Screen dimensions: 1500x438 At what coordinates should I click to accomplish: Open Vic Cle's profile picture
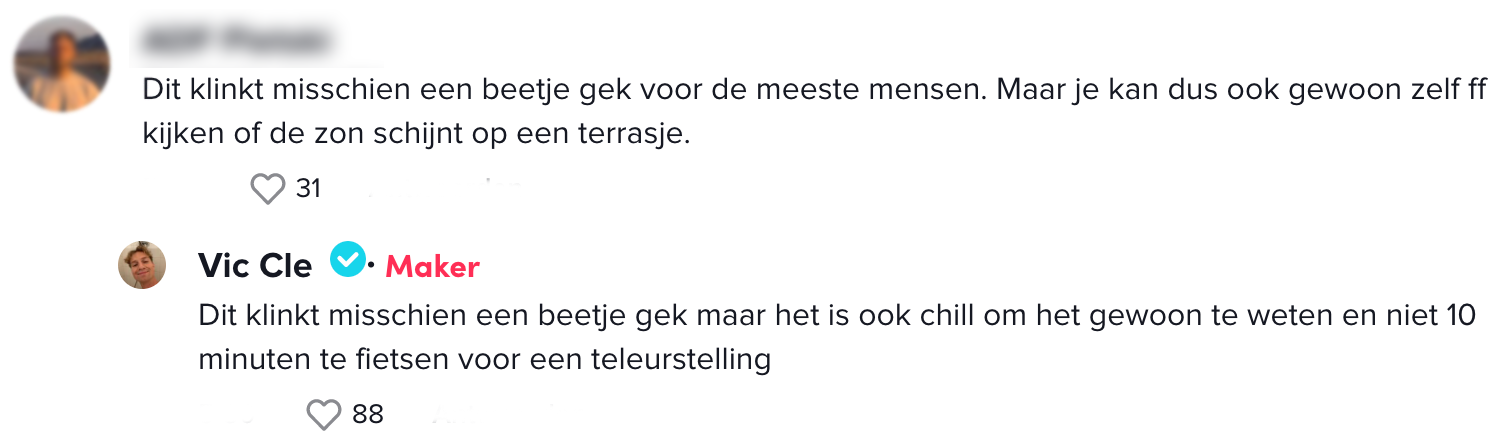(142, 265)
